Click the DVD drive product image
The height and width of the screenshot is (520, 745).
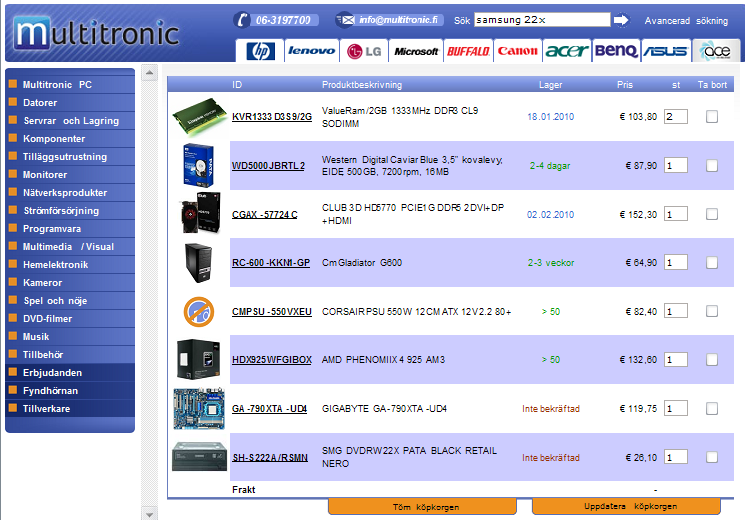coord(200,456)
